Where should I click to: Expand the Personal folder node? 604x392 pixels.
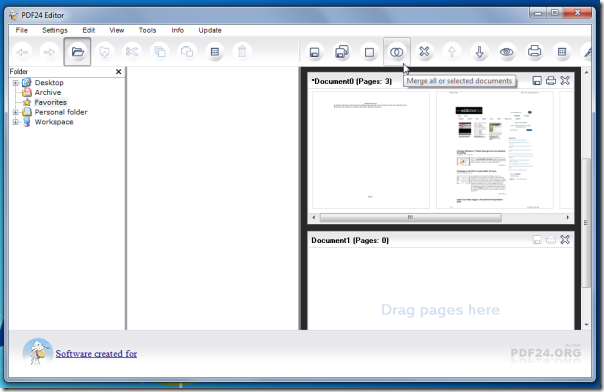point(15,112)
